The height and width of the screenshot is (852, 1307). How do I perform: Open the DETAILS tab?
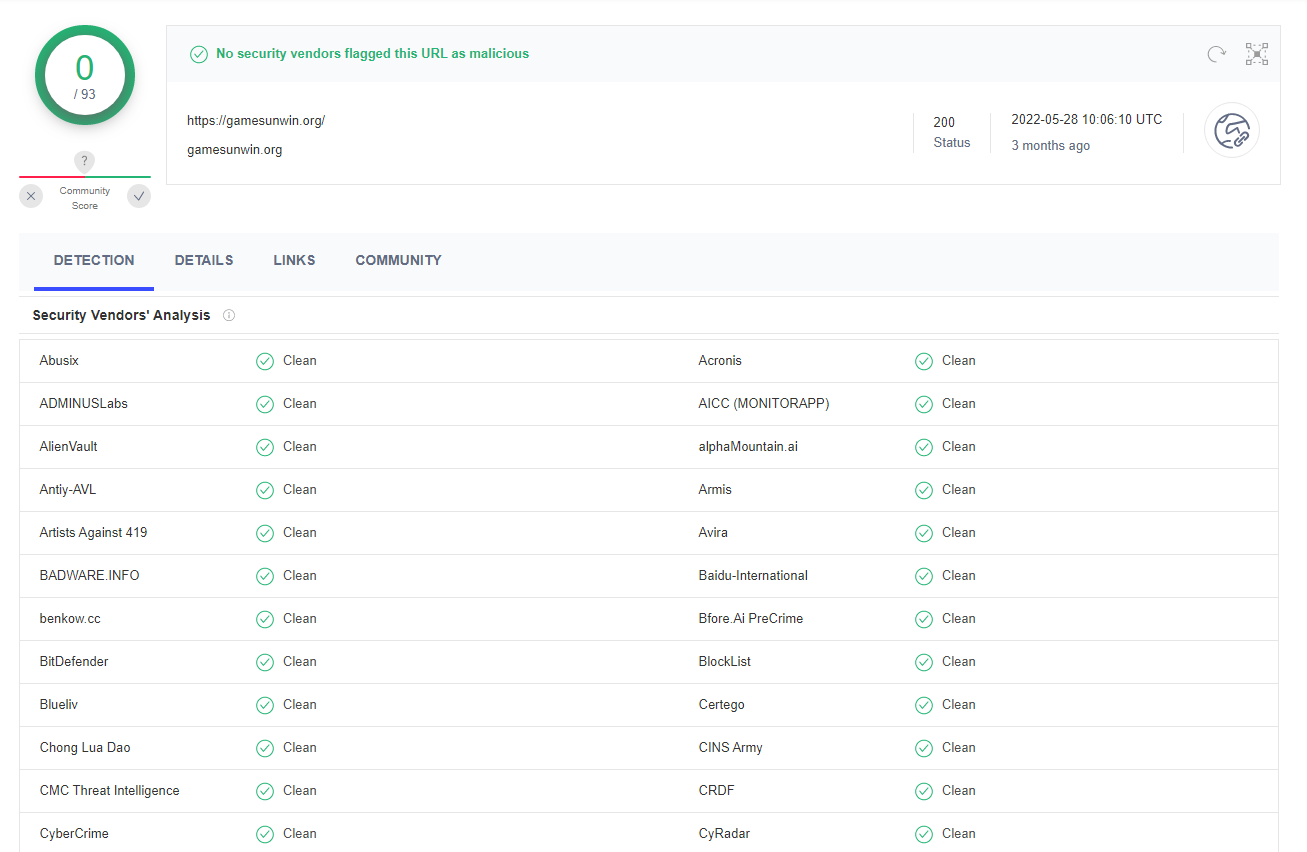pyautogui.click(x=204, y=260)
